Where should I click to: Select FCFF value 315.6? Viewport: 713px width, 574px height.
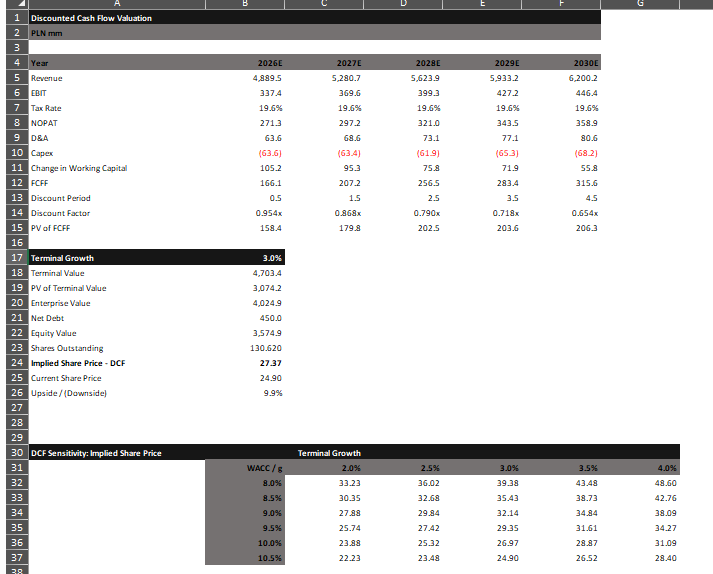tap(587, 183)
